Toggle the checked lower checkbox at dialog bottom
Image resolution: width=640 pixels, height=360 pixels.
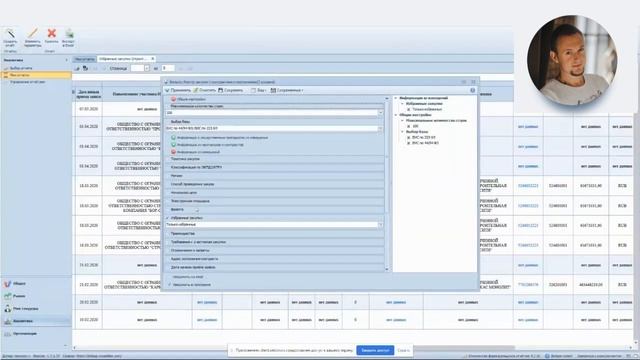click(x=170, y=284)
